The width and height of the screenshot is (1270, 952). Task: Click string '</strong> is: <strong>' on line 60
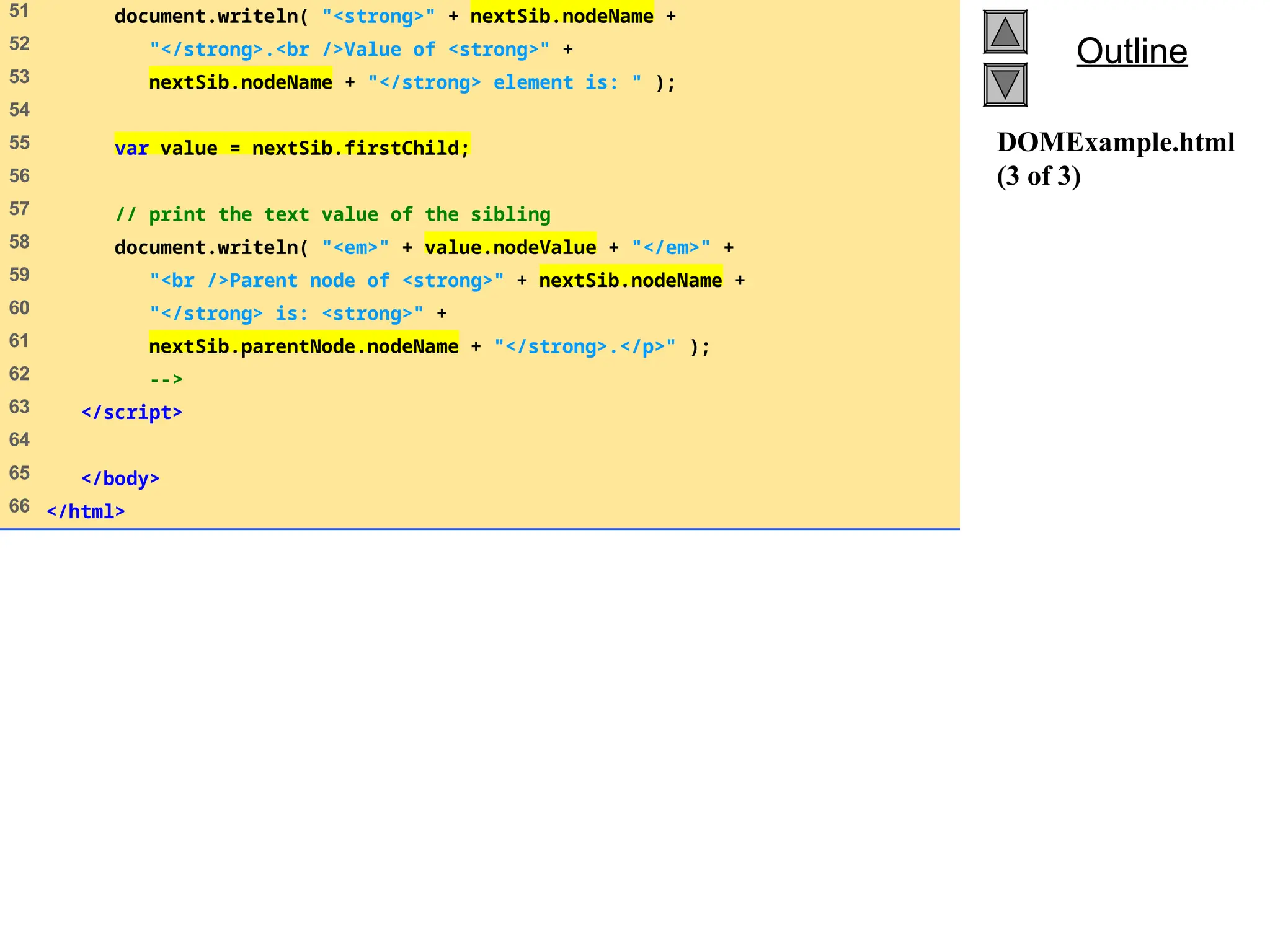(x=286, y=313)
